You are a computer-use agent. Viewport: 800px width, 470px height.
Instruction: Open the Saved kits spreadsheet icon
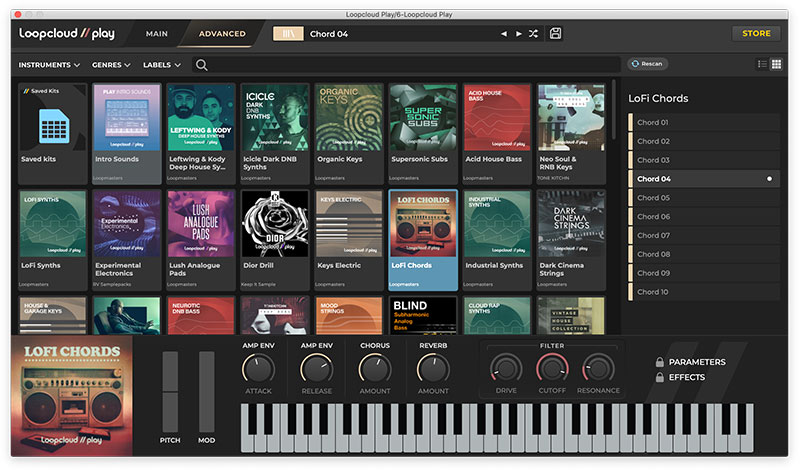53,126
